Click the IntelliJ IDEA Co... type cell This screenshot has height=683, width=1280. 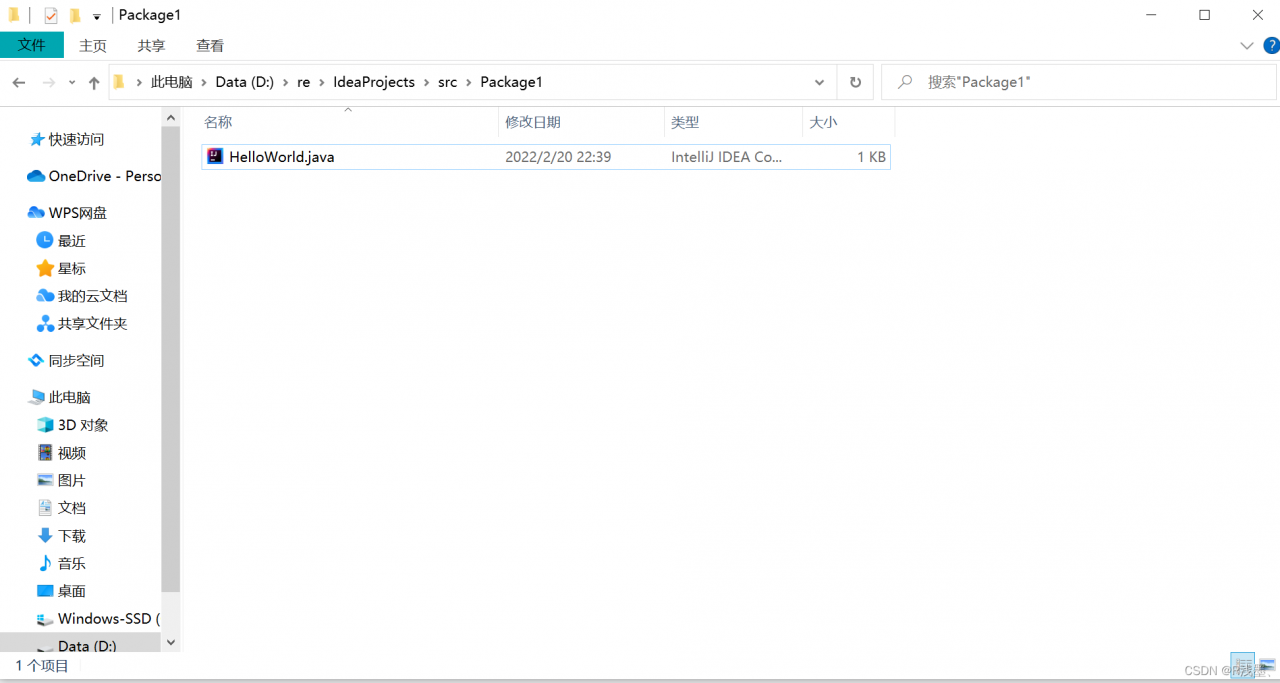tap(727, 157)
